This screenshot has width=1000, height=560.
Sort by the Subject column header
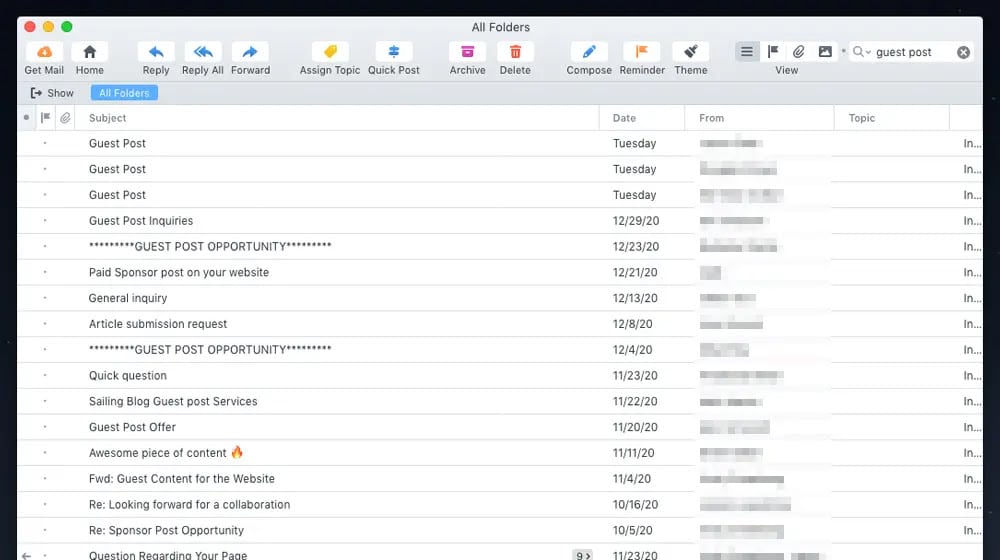(337, 118)
